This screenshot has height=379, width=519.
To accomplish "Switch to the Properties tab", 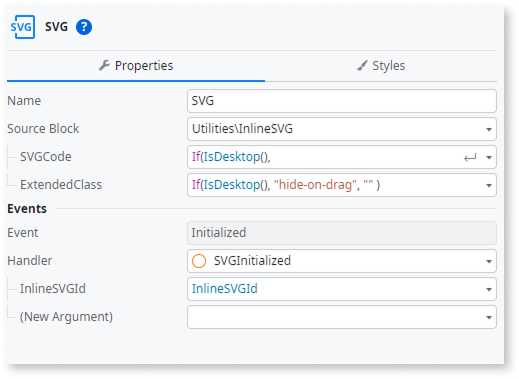I will tap(136, 66).
